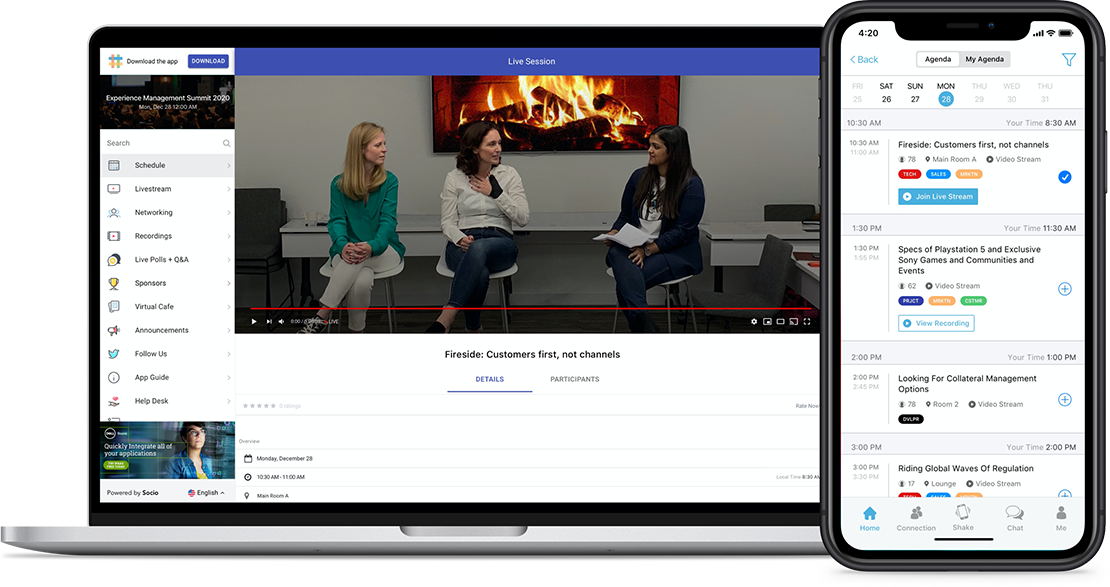The image size is (1110, 587).
Task: Enter fullscreen on the video player
Action: point(807,321)
